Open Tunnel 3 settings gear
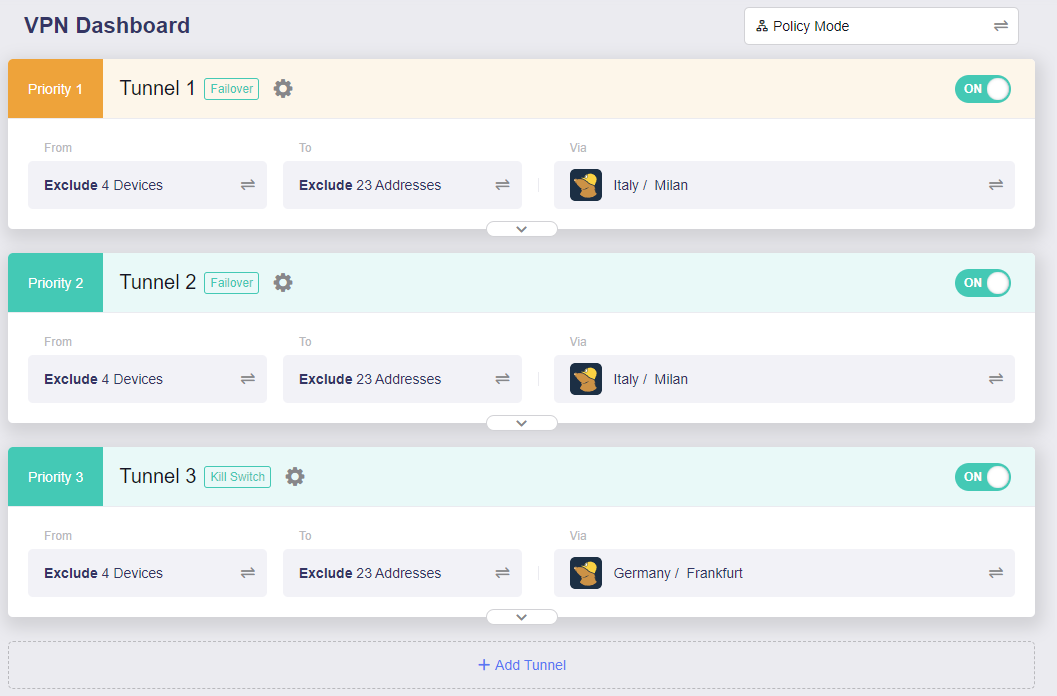This screenshot has height=696, width=1057. (295, 477)
